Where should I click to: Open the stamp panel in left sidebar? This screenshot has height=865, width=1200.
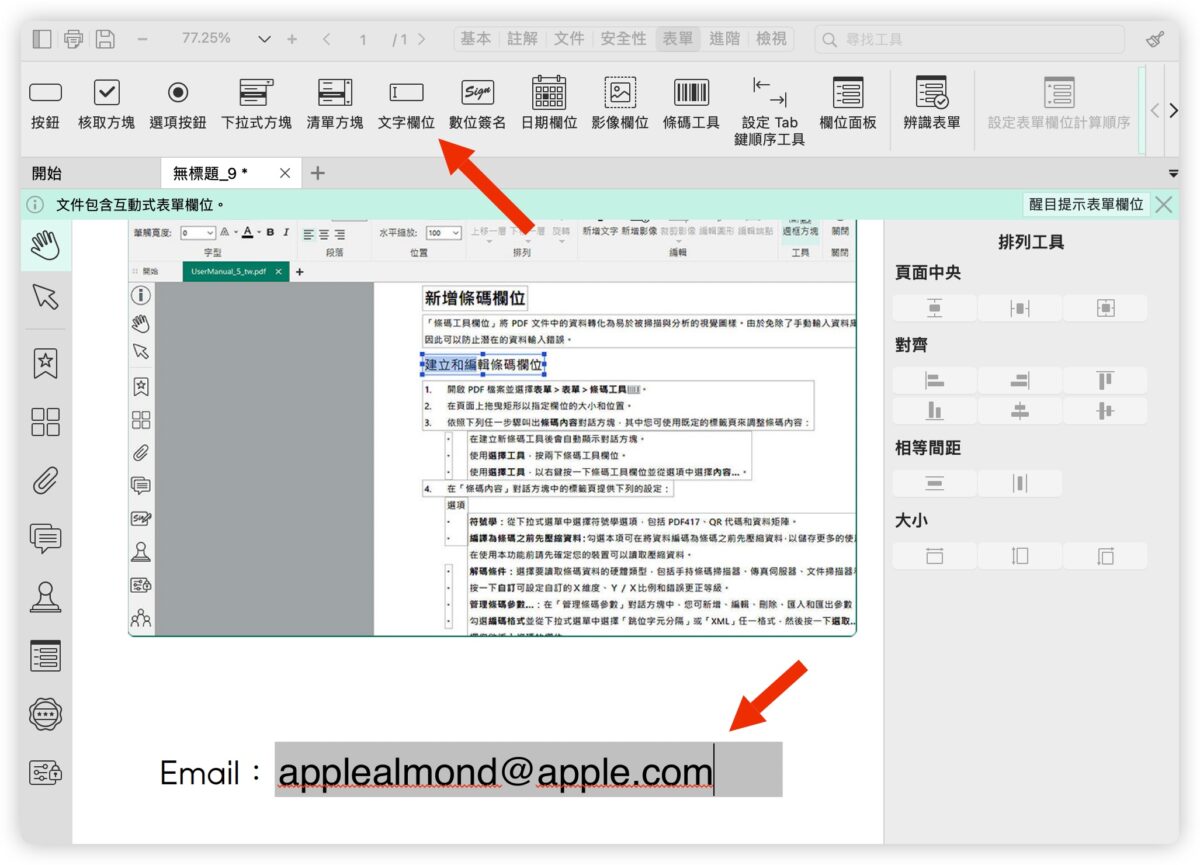tap(45, 597)
